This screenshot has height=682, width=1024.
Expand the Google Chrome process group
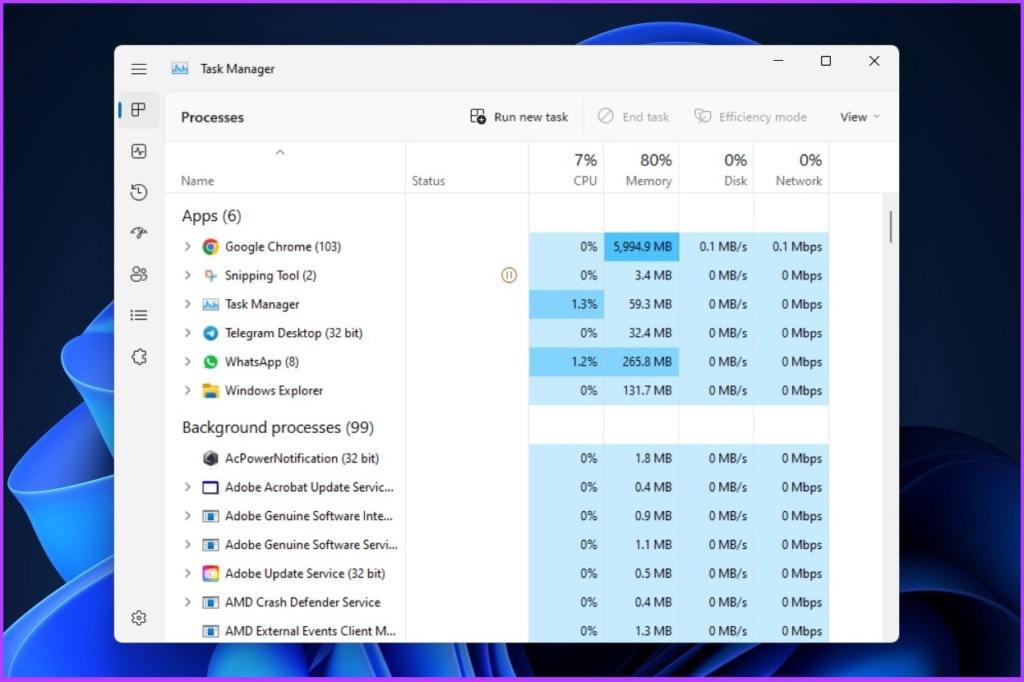coord(187,246)
